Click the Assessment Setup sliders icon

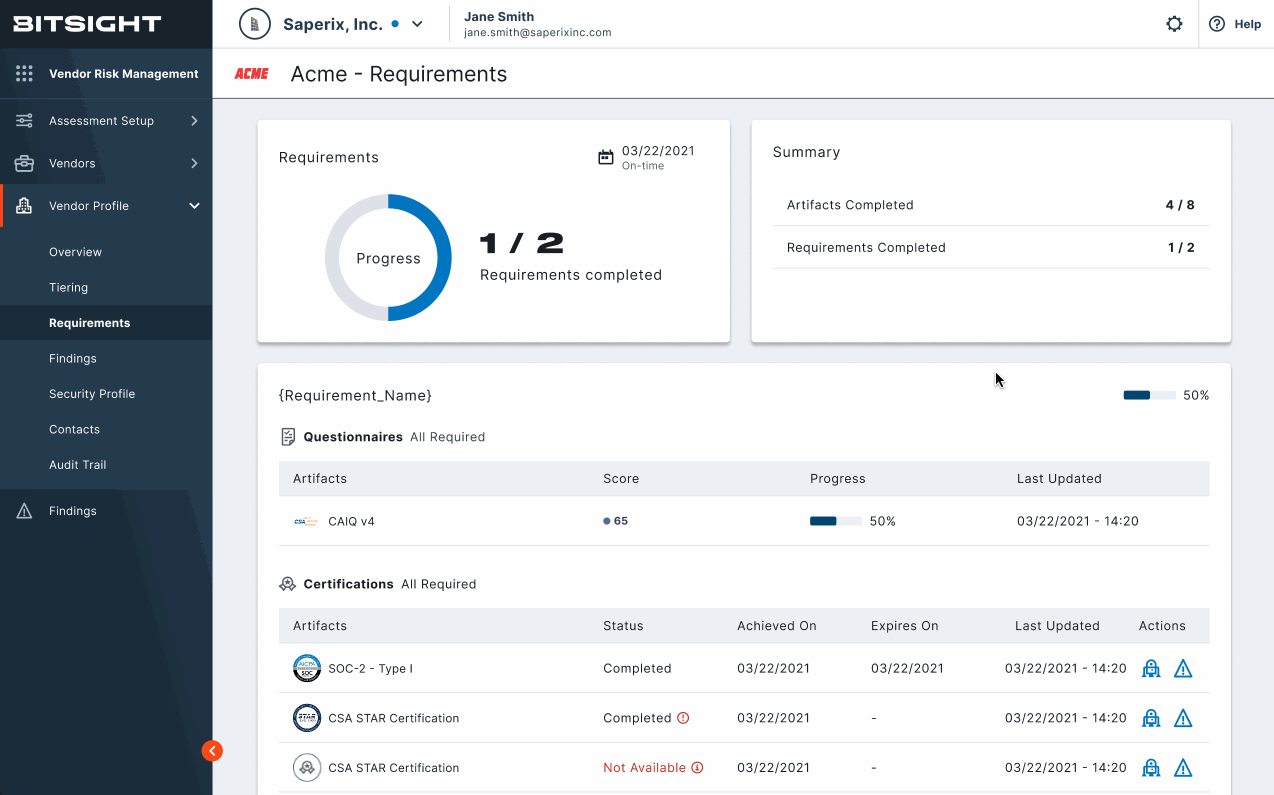pyautogui.click(x=24, y=121)
